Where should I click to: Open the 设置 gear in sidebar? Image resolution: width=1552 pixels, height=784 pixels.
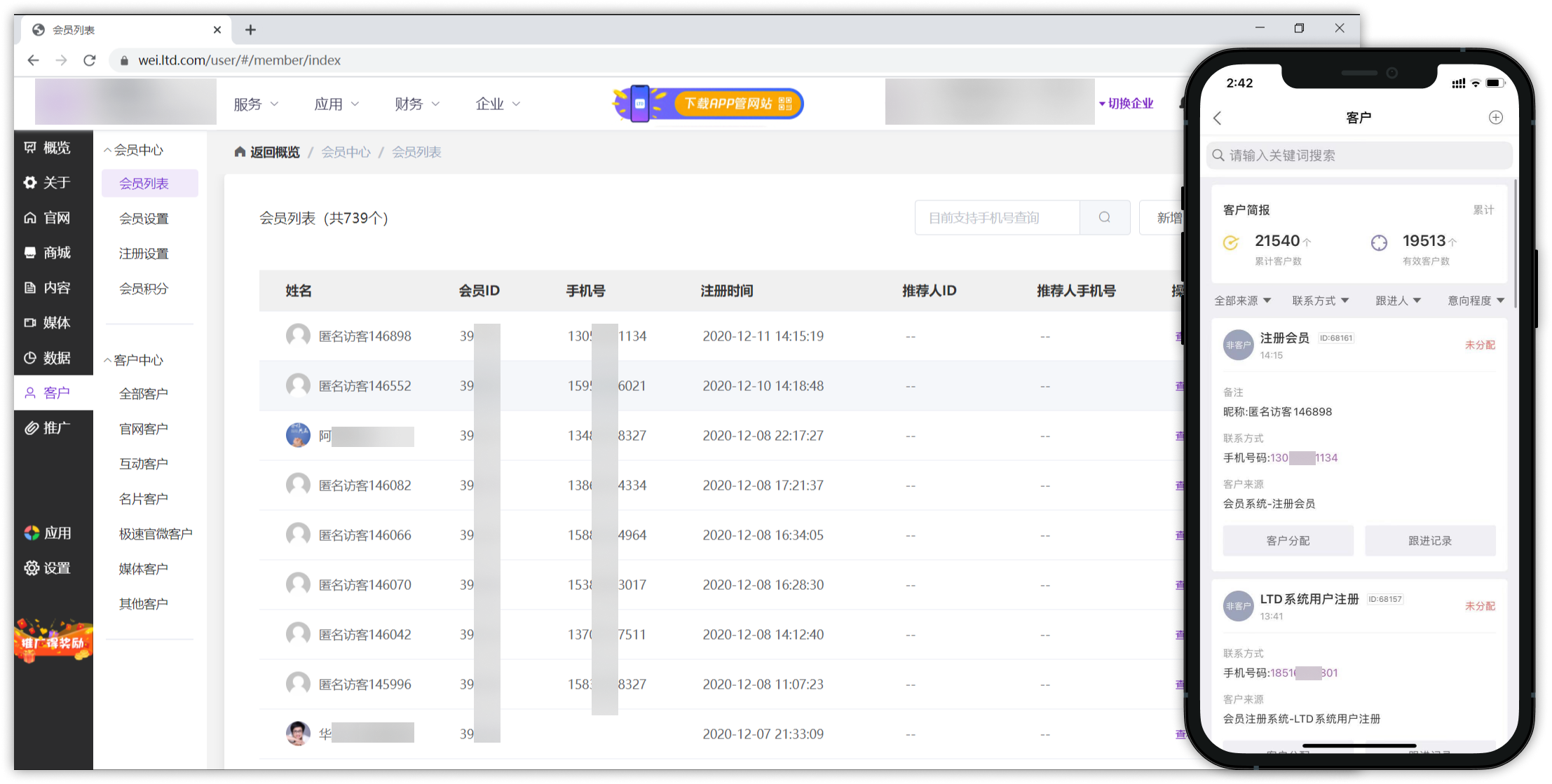pos(48,568)
